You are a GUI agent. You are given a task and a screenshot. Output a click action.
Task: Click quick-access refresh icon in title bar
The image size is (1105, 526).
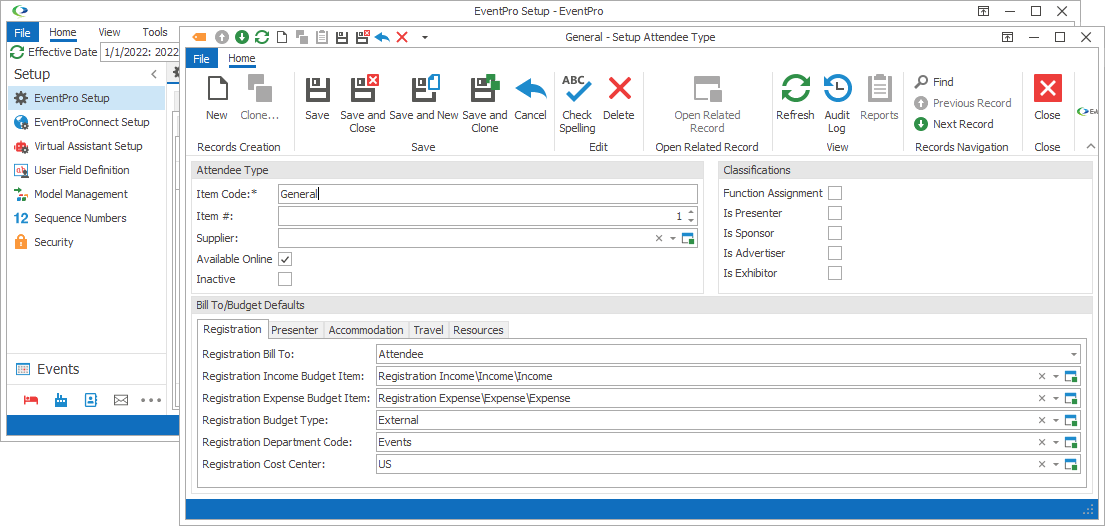point(261,37)
